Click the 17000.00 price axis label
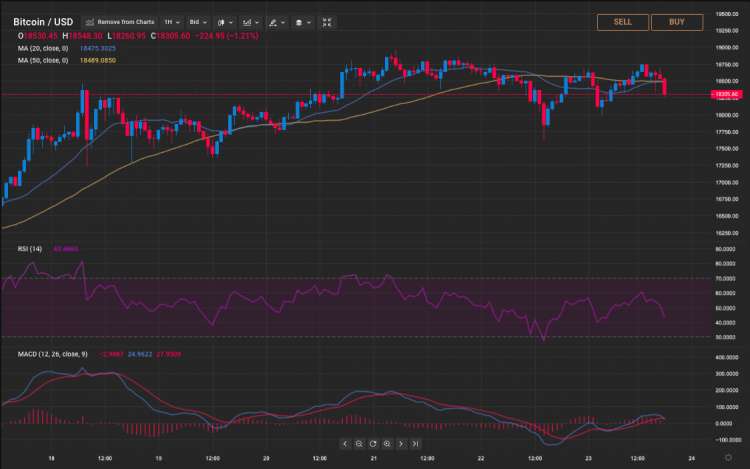 point(727,183)
